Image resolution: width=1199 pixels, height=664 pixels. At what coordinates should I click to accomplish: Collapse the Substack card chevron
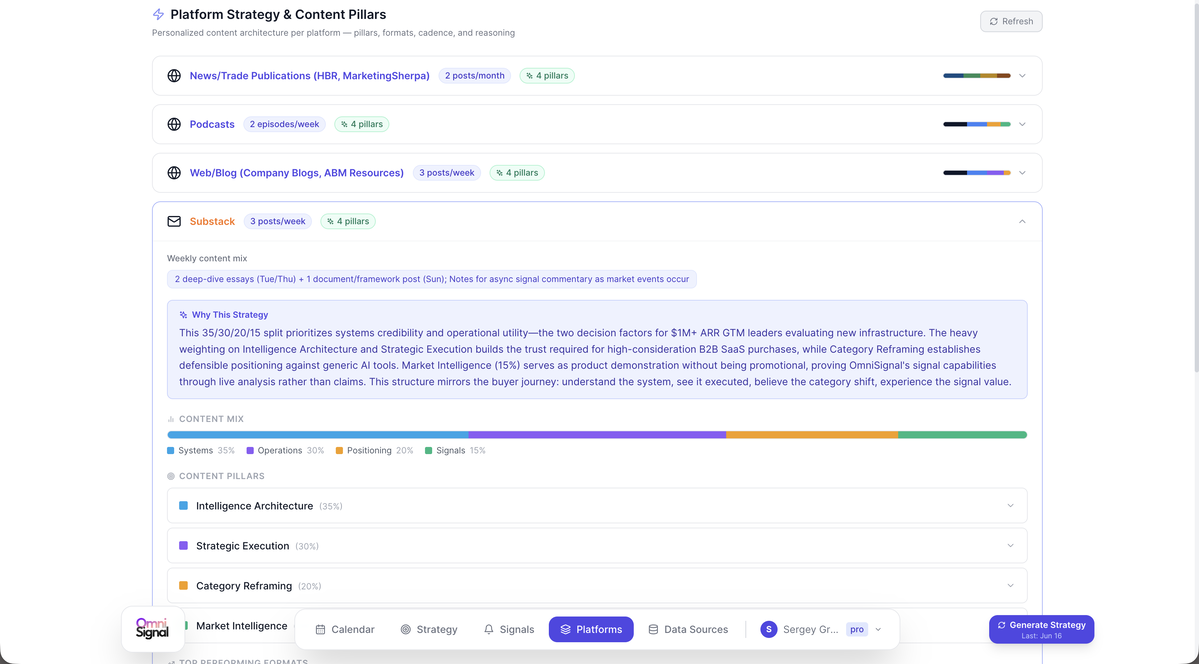(1022, 221)
